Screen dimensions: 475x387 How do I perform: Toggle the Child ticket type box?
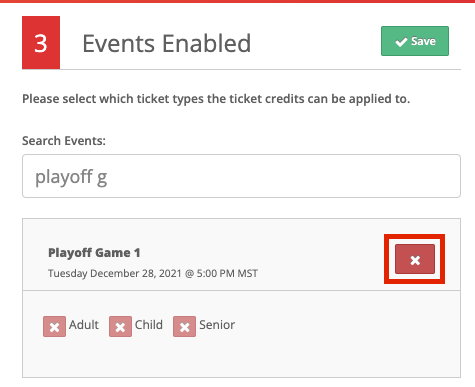(120, 327)
